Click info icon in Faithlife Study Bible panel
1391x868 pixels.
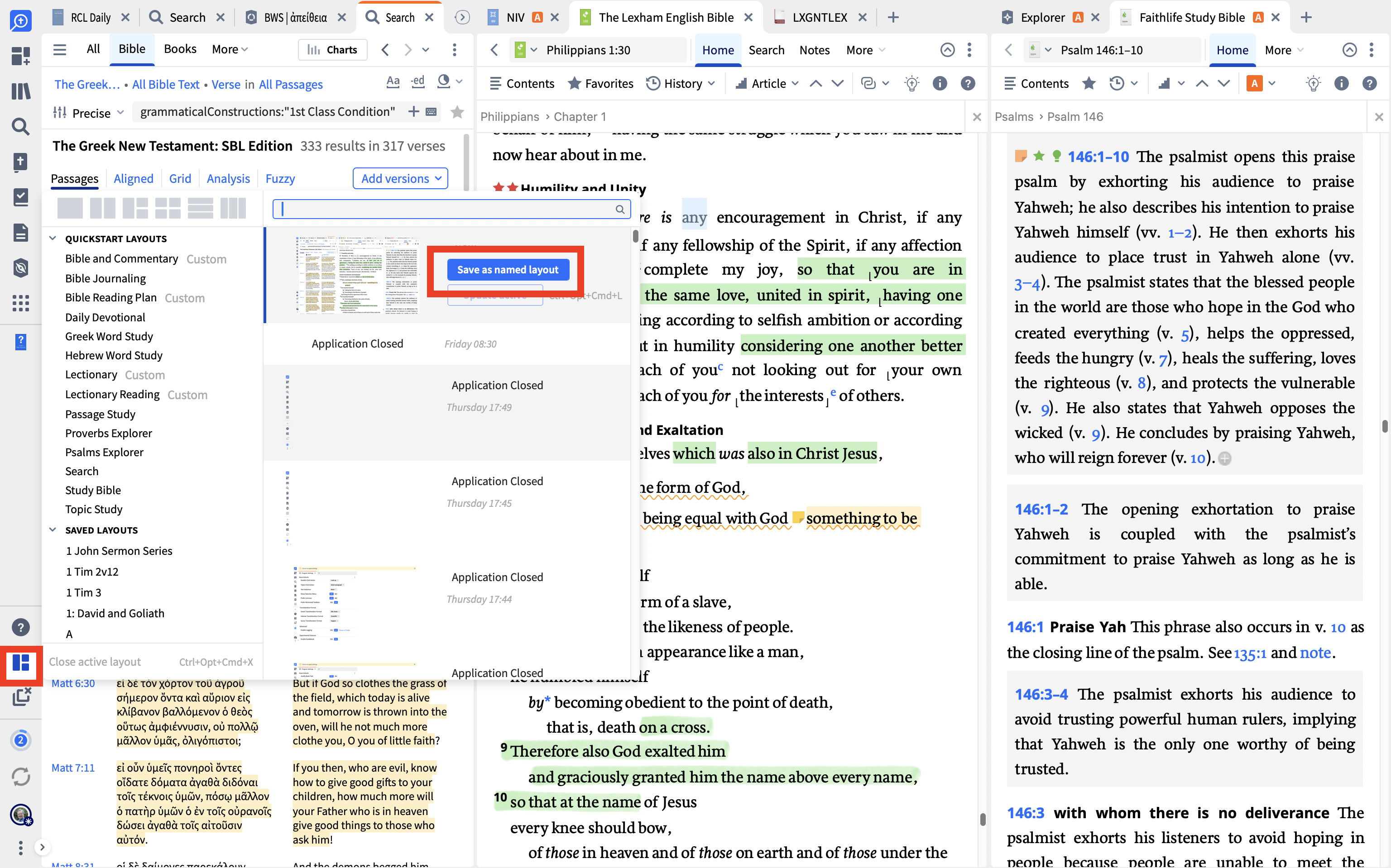1341,84
